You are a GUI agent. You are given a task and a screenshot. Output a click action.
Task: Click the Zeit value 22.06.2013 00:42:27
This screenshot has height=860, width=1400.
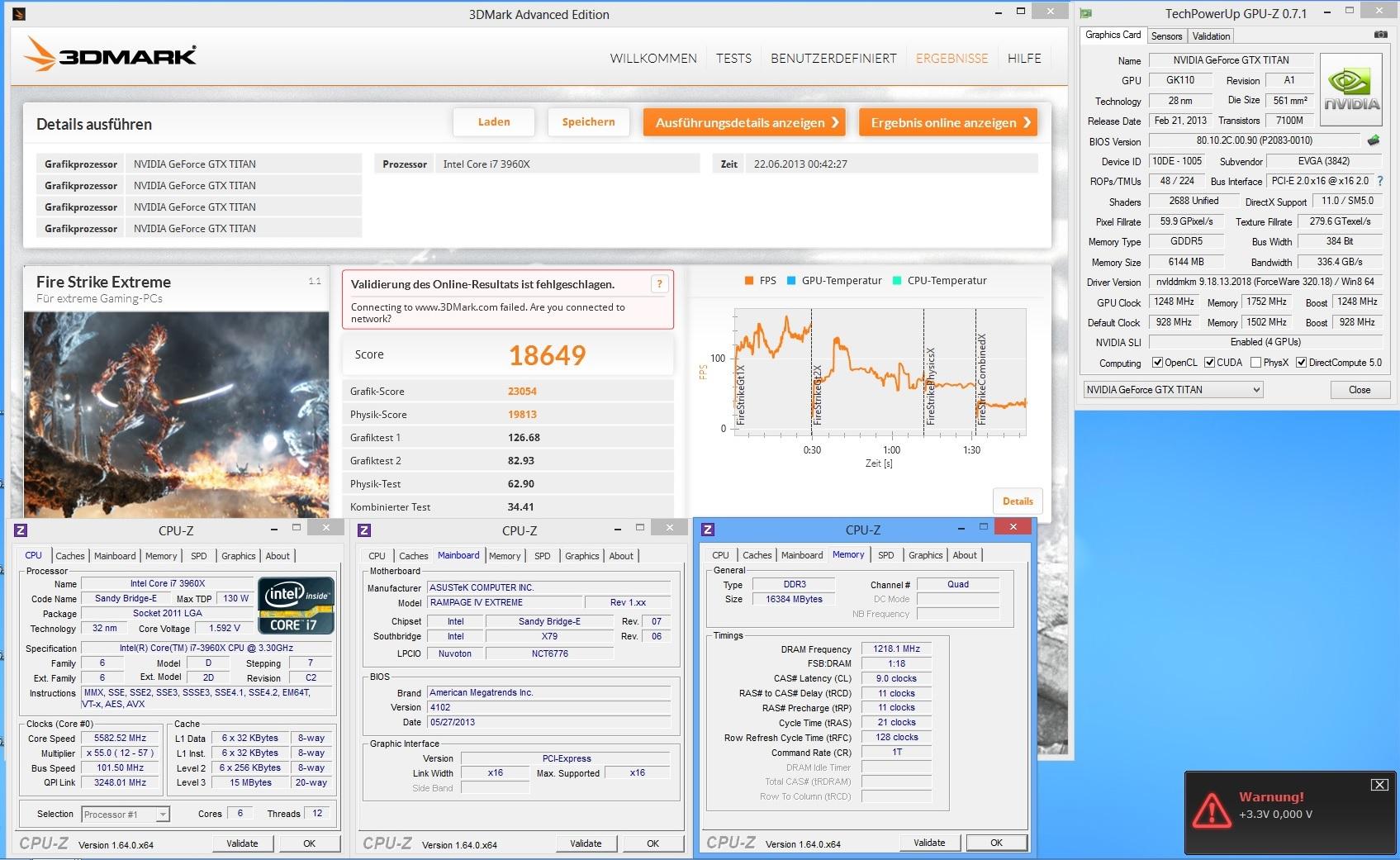click(800, 164)
